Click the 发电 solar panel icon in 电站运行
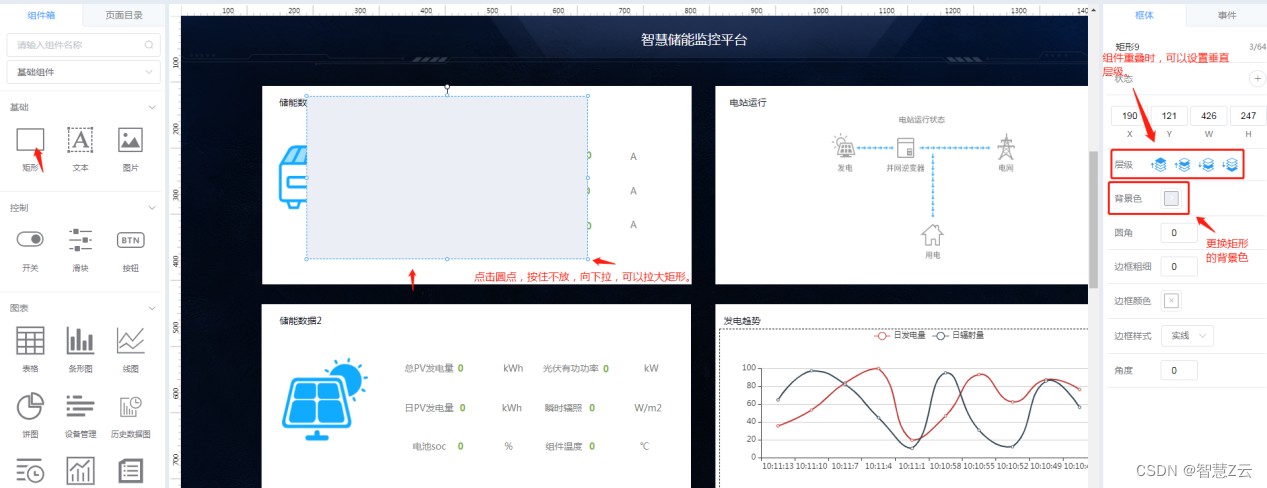 [844, 148]
